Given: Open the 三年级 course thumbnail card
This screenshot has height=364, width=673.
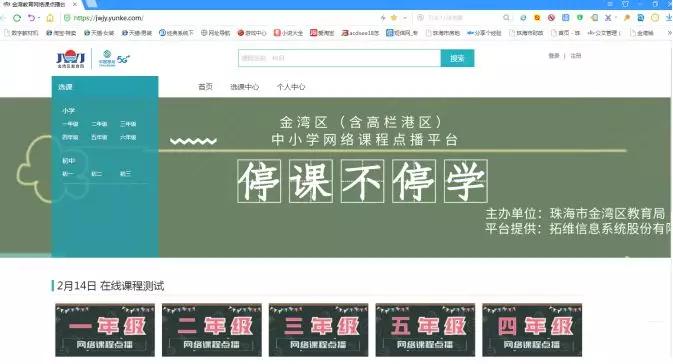Looking at the screenshot, I should pyautogui.click(x=318, y=330).
